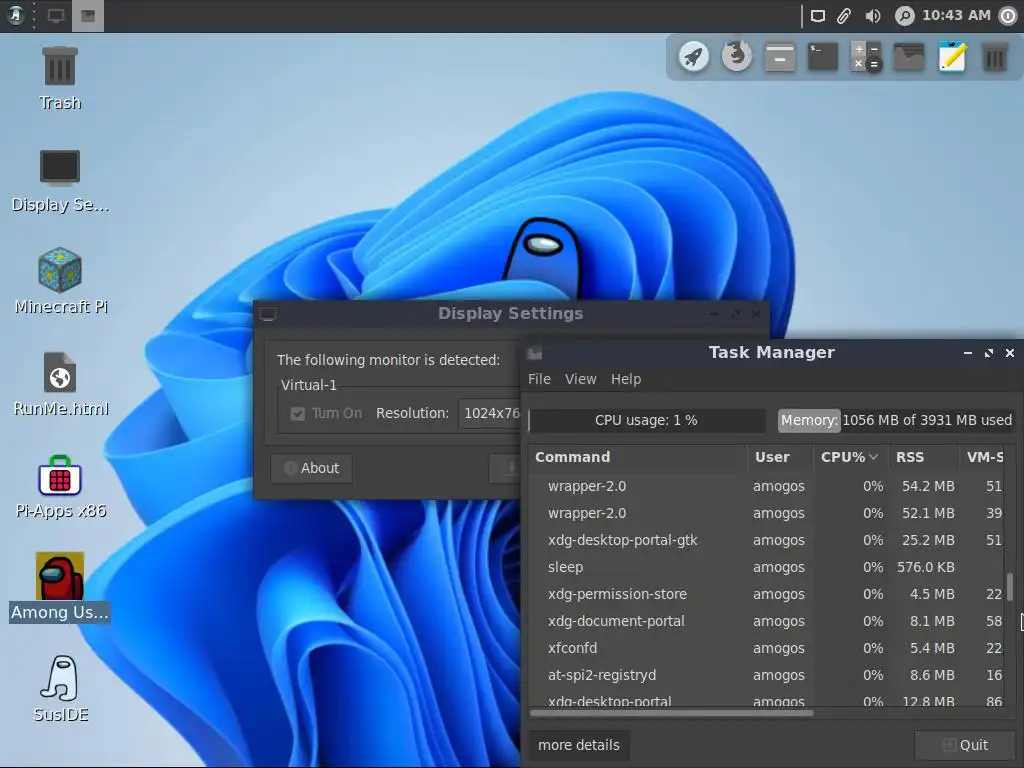Click the Display Settings title bar
Image resolution: width=1024 pixels, height=768 pixels.
(511, 313)
